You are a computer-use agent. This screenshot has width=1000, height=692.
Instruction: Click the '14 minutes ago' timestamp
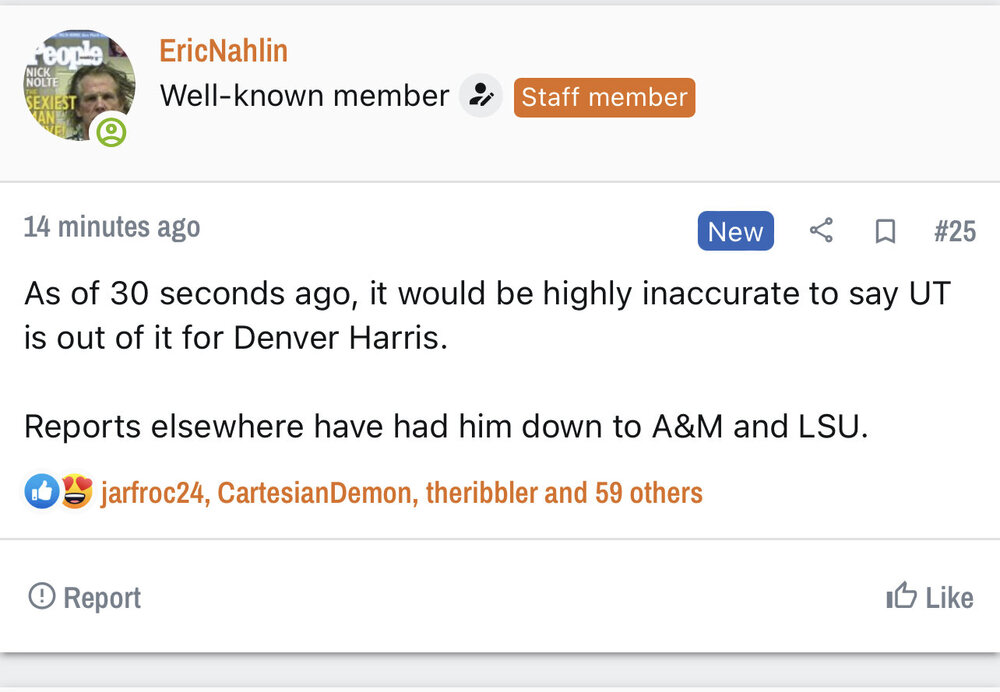[112, 227]
